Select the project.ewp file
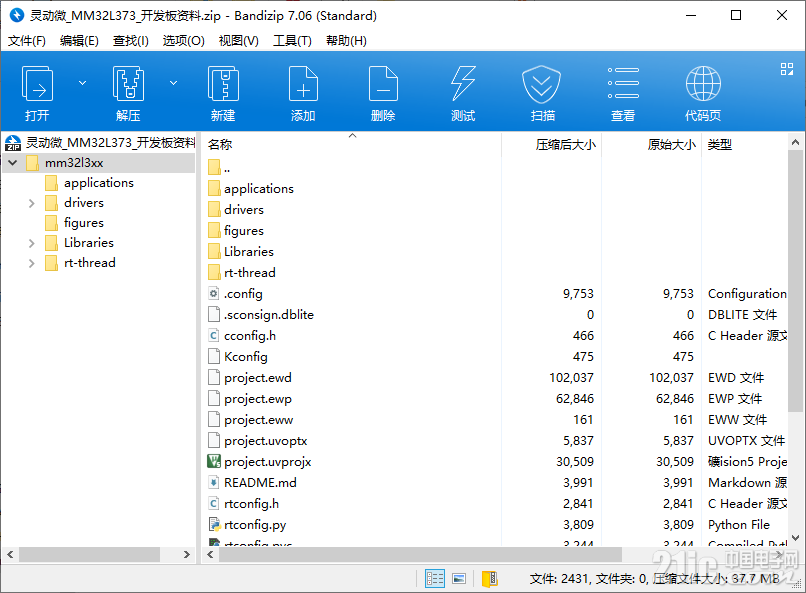This screenshot has width=806, height=593. [x=250, y=399]
